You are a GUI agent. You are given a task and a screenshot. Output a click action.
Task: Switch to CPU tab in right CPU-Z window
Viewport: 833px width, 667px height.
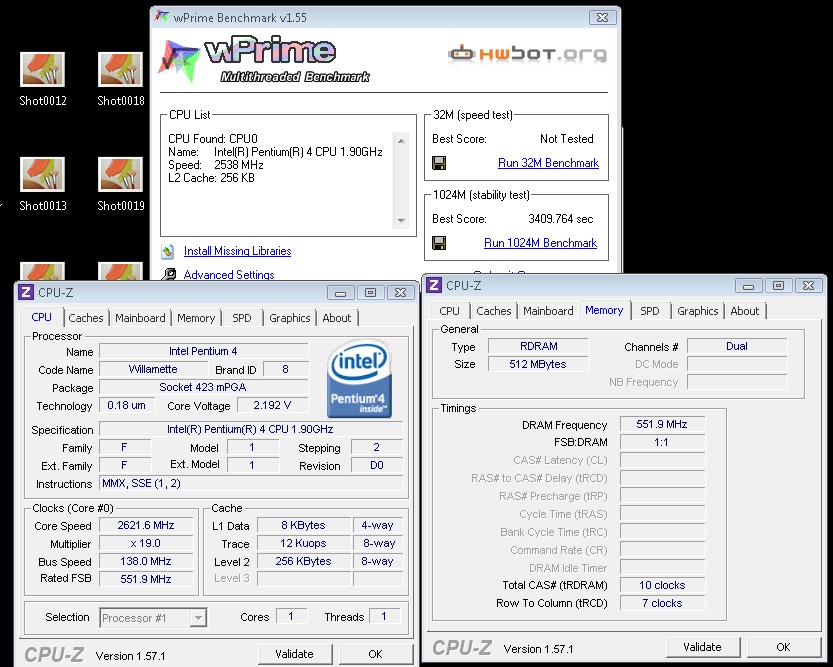click(x=449, y=311)
